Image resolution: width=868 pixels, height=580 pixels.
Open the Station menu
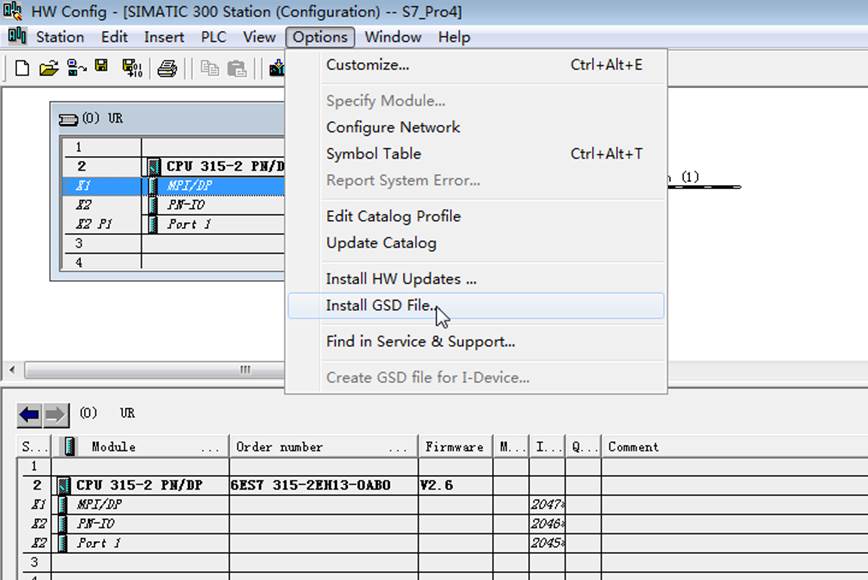pos(60,37)
